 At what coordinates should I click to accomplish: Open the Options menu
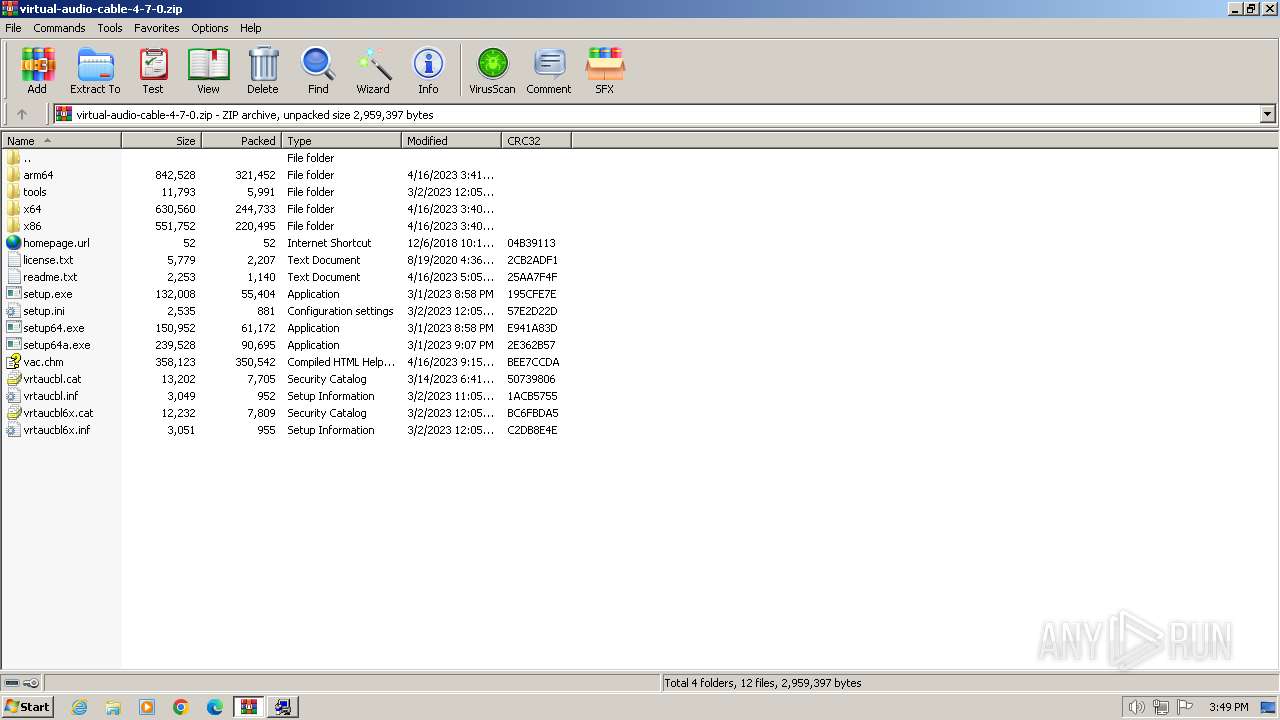tap(210, 28)
